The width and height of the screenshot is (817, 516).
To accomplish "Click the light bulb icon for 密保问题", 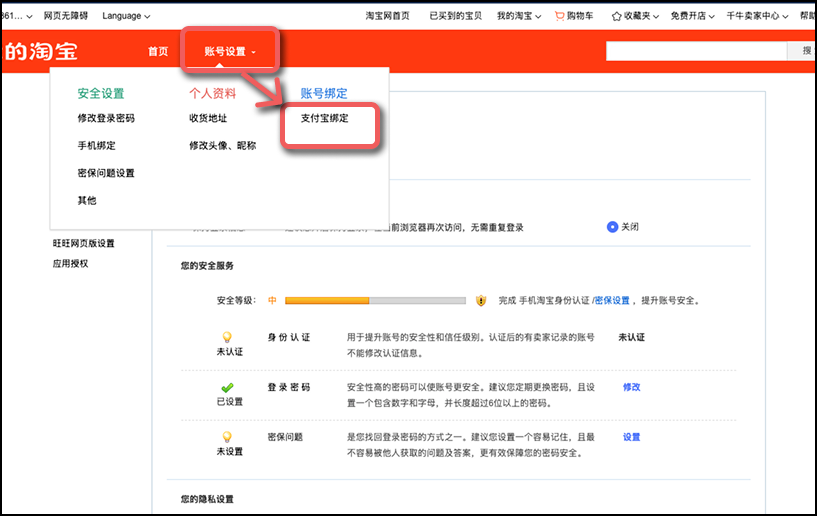I will click(229, 437).
